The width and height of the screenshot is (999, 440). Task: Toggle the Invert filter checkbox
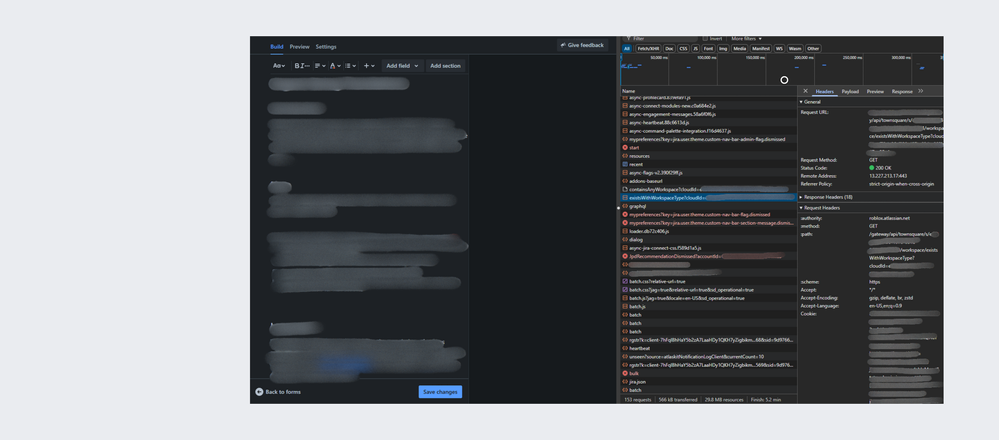[705, 39]
